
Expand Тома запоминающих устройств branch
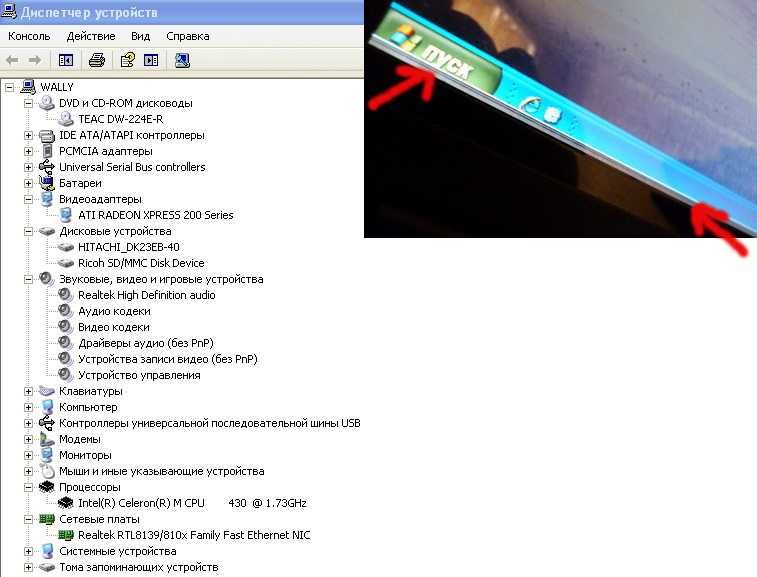(x=28, y=567)
